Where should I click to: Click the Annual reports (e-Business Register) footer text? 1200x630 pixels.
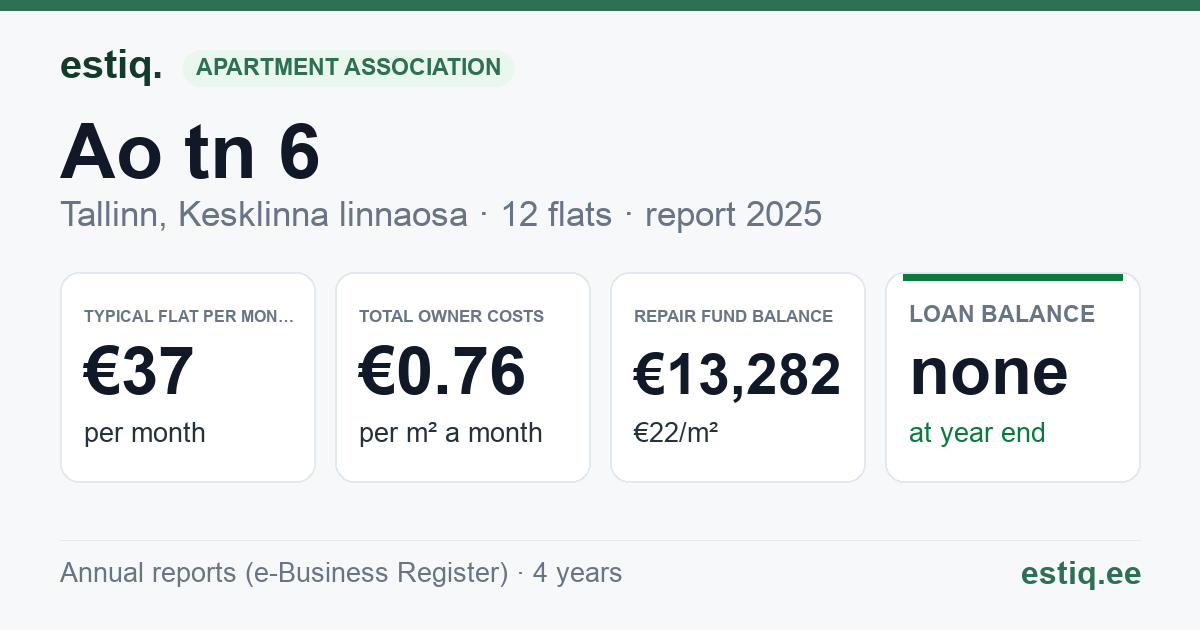click(284, 573)
